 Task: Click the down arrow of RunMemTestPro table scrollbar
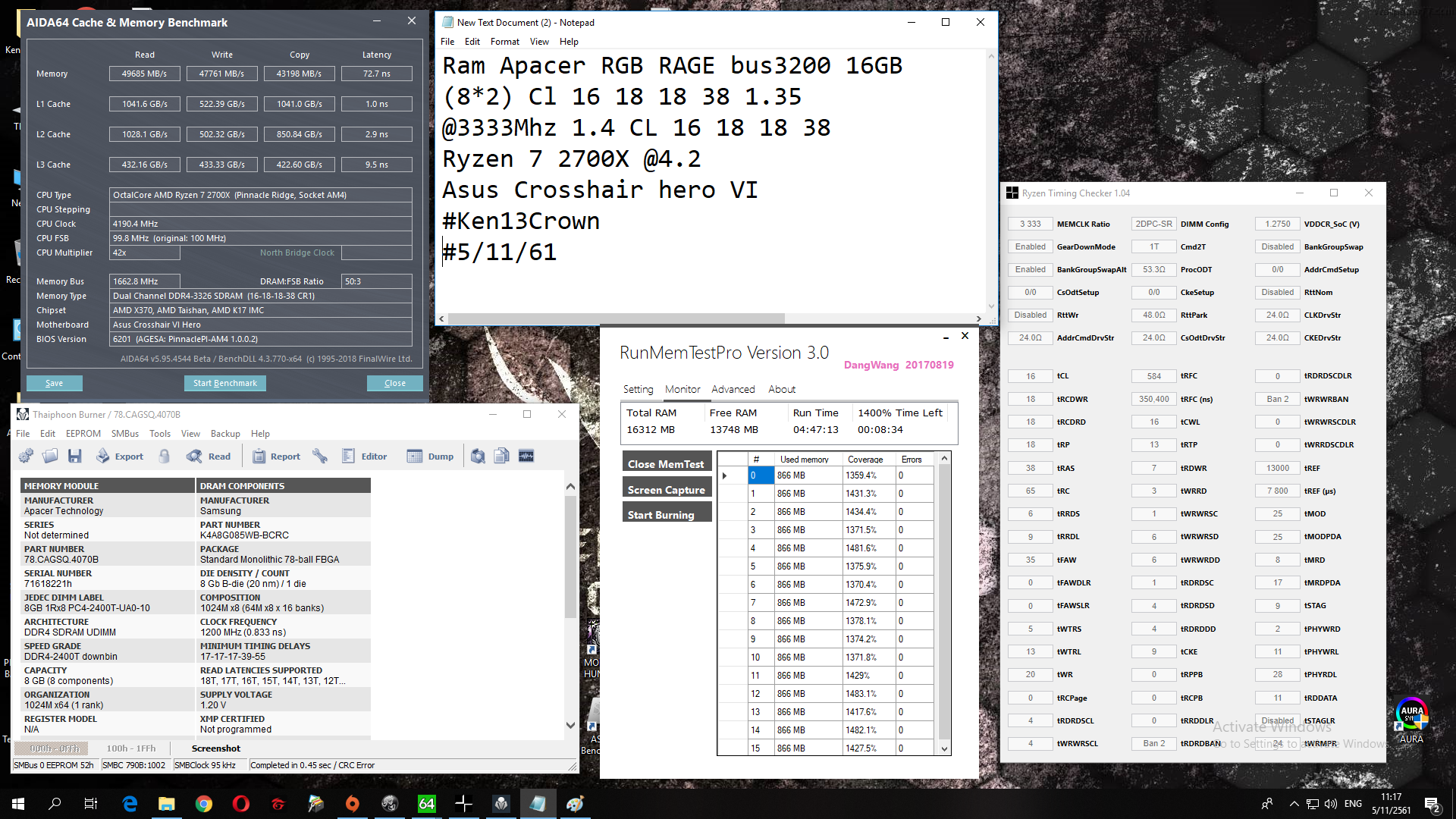click(x=944, y=748)
